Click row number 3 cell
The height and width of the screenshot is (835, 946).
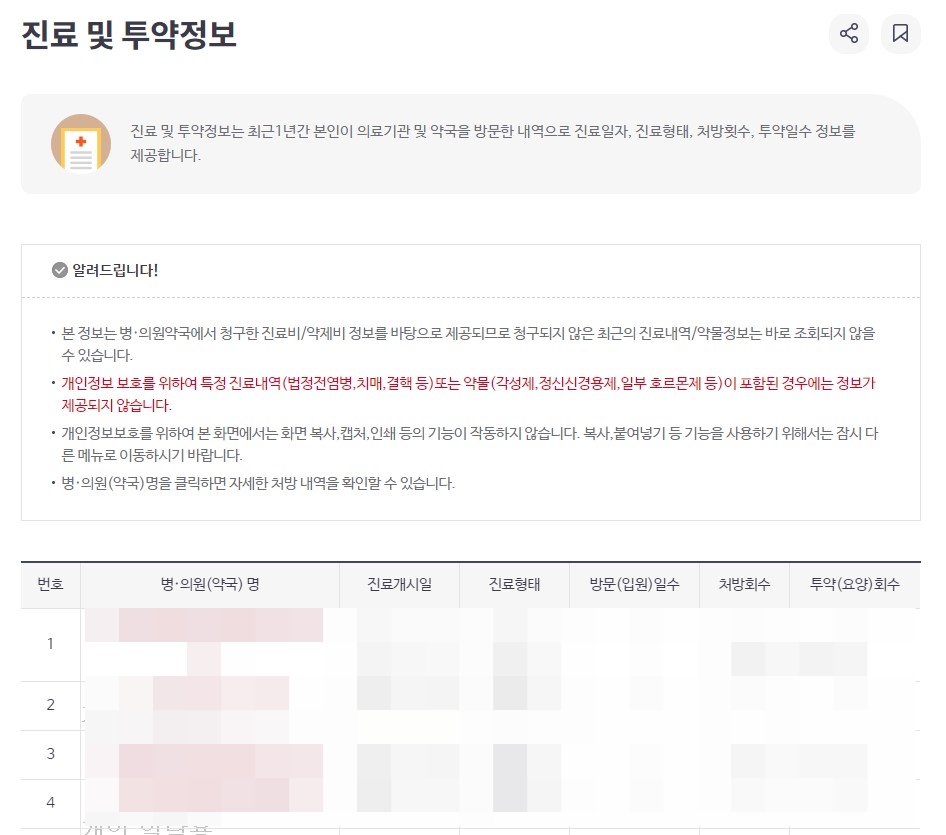[x=51, y=754]
